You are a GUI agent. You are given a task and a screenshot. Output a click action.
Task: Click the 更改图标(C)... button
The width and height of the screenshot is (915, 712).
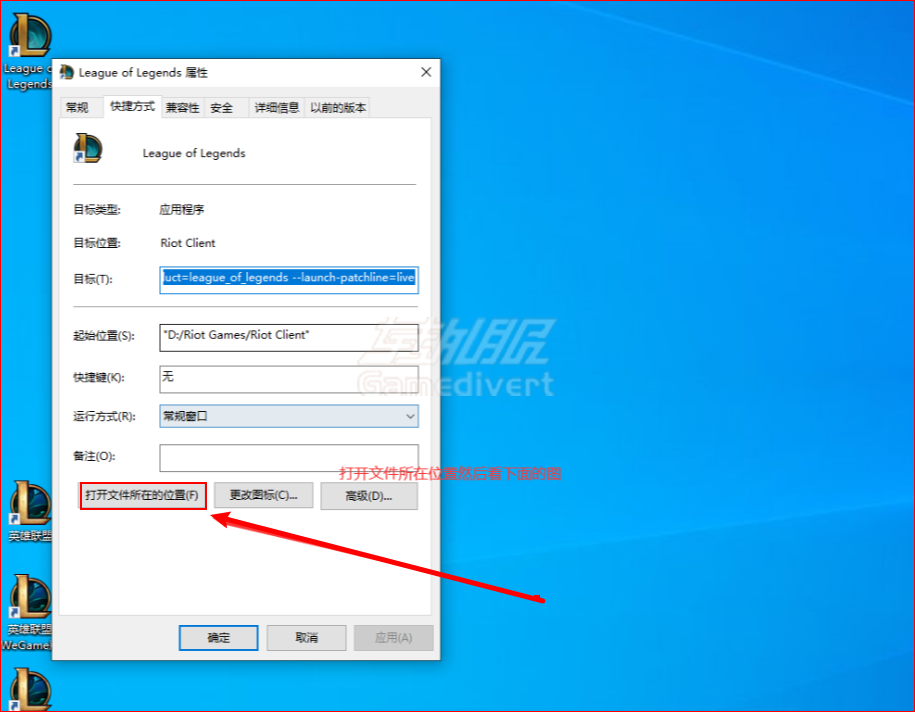click(263, 495)
